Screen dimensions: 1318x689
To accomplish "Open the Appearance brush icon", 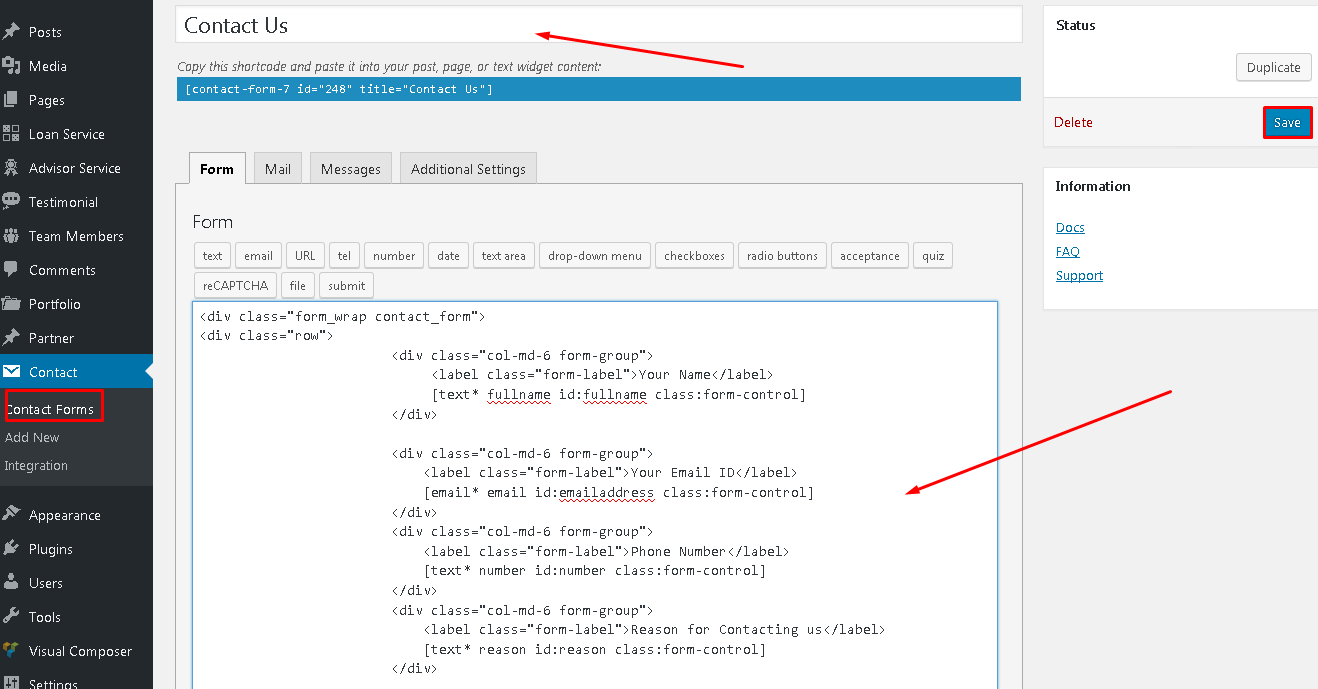I will point(11,515).
